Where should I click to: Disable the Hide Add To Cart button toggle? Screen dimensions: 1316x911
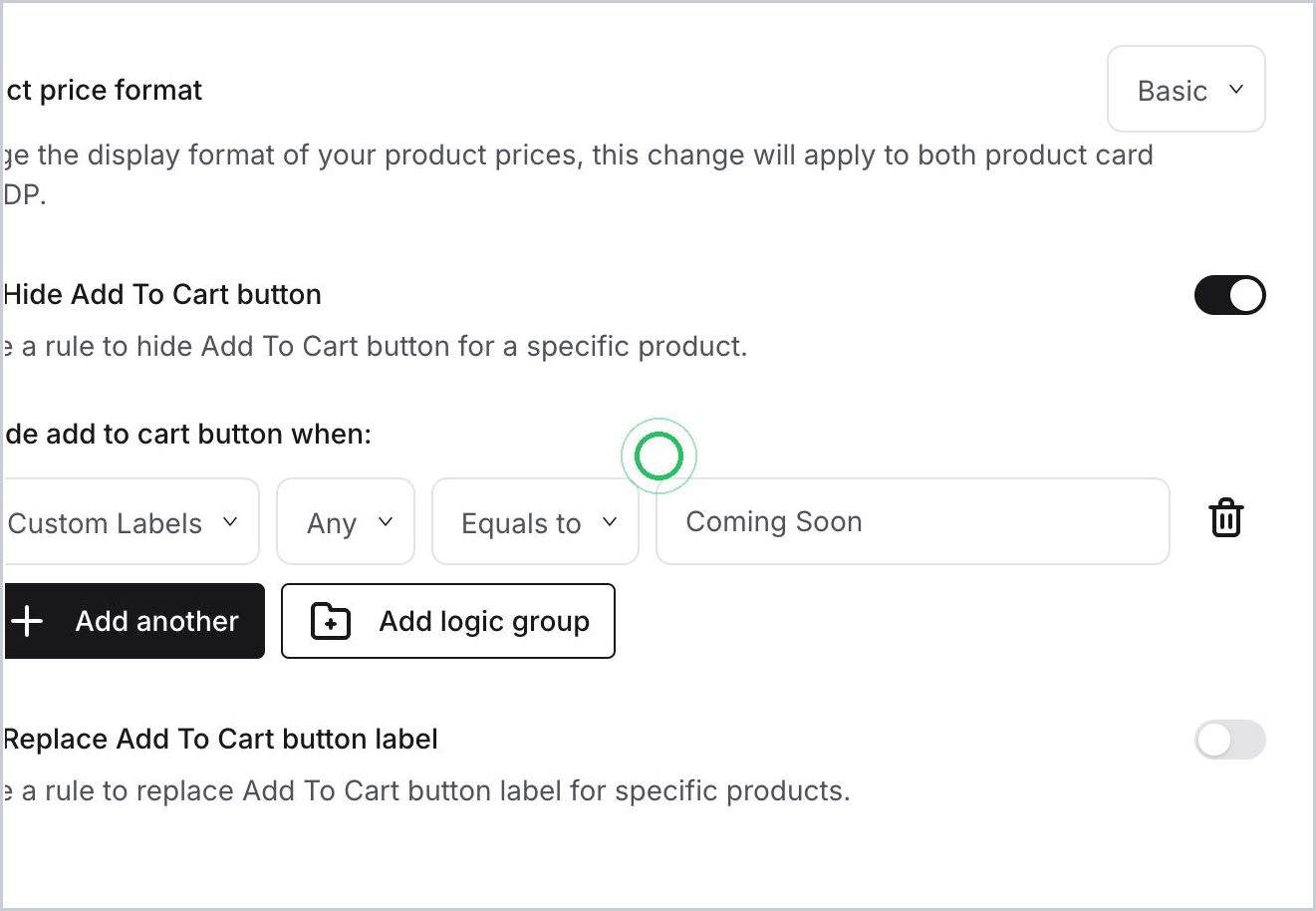pyautogui.click(x=1229, y=295)
